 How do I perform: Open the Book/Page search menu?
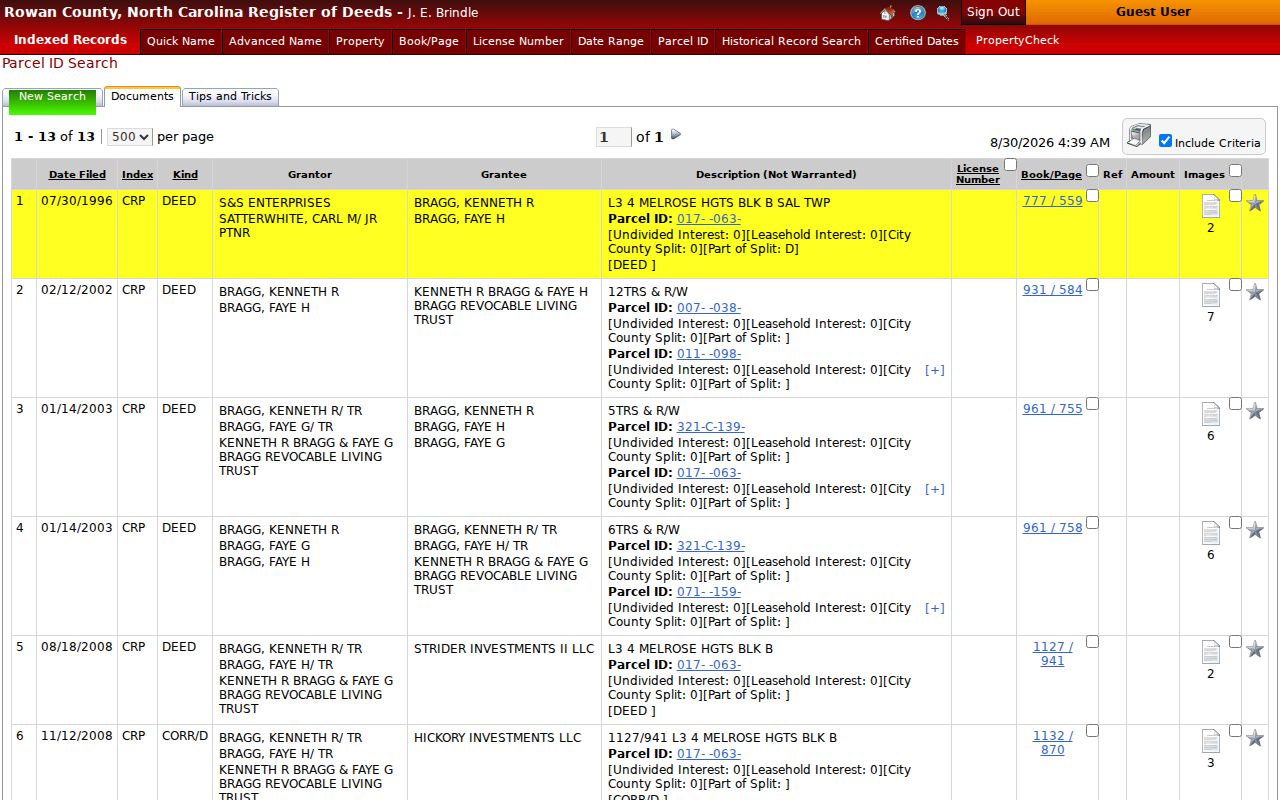pos(429,41)
